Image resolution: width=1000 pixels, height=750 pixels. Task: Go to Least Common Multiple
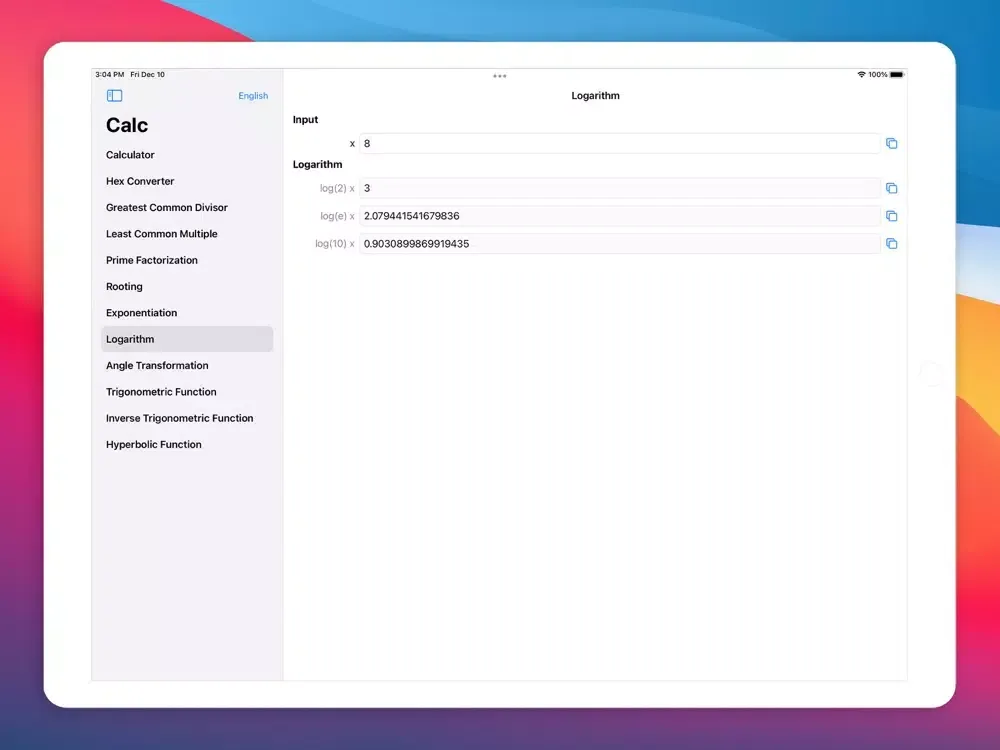click(187, 234)
